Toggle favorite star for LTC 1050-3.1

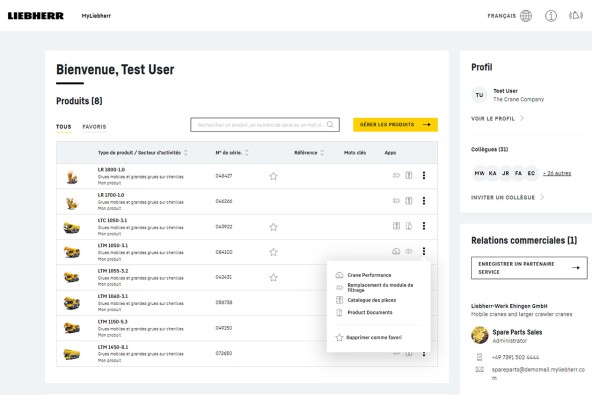coord(273,227)
